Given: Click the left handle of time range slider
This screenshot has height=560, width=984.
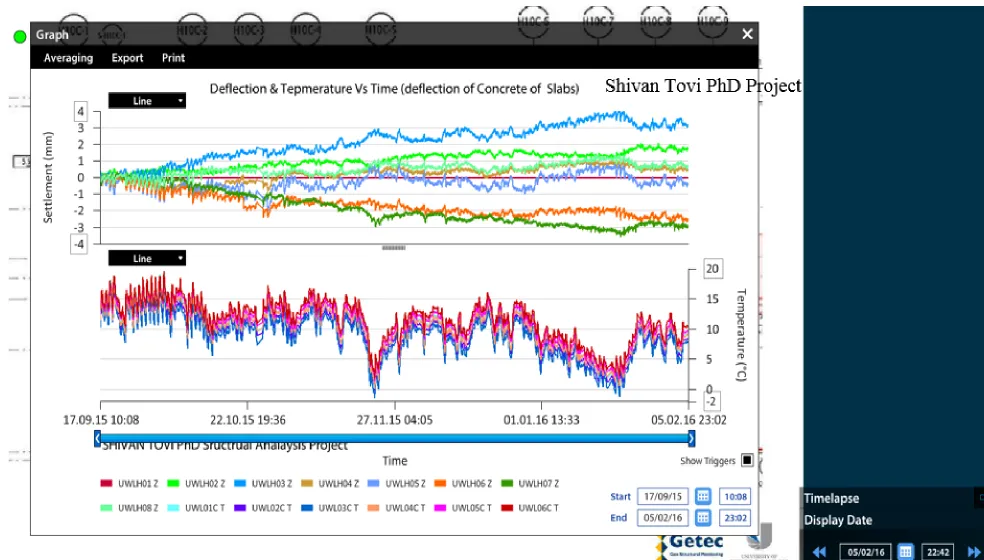Looking at the screenshot, I should click(97, 438).
